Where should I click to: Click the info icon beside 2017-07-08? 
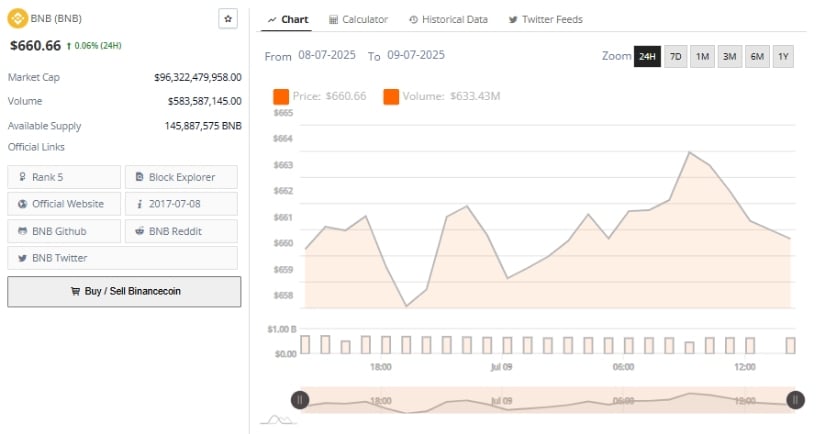coord(139,204)
